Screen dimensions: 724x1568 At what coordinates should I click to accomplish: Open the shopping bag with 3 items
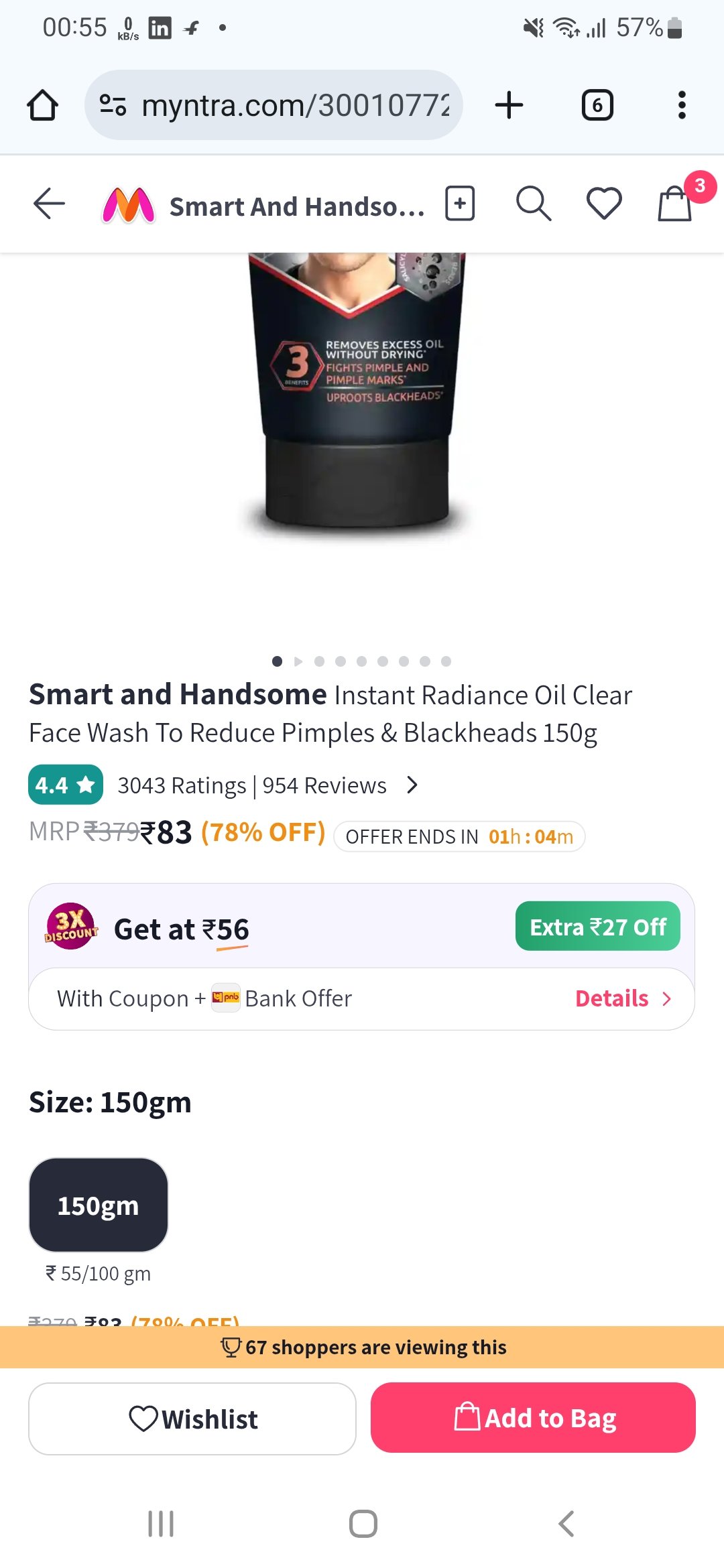[x=675, y=204]
